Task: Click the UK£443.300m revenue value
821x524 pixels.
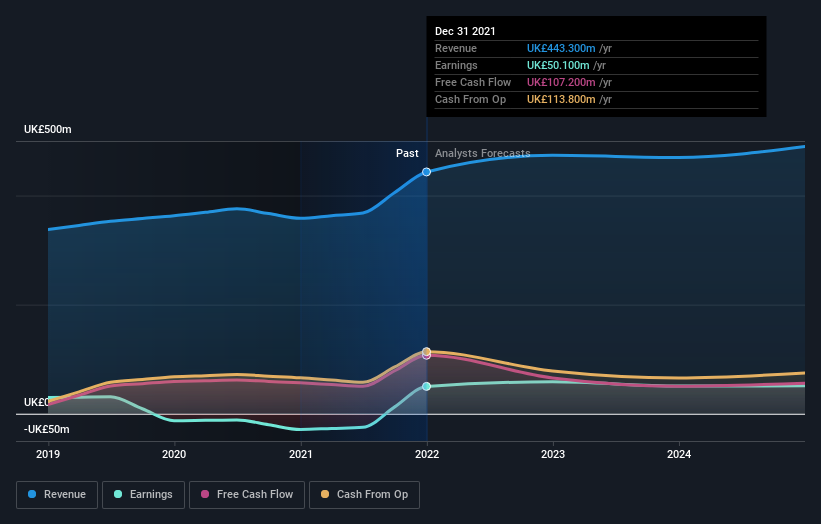Action: pos(561,48)
